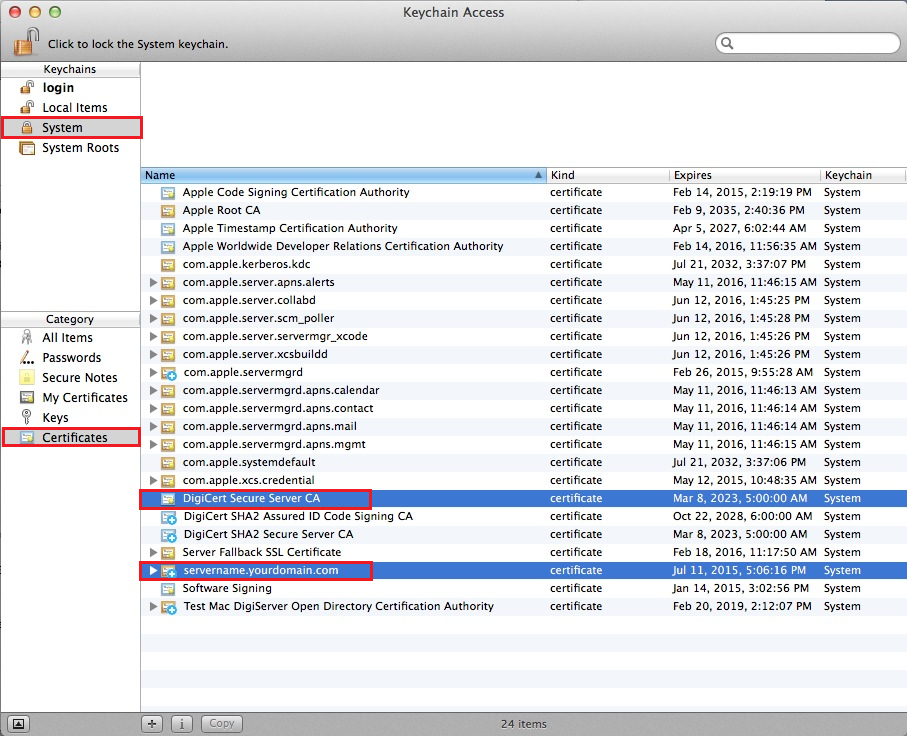Click the Server Fallback SSL Certificate icon
The image size is (907, 736).
[168, 553]
